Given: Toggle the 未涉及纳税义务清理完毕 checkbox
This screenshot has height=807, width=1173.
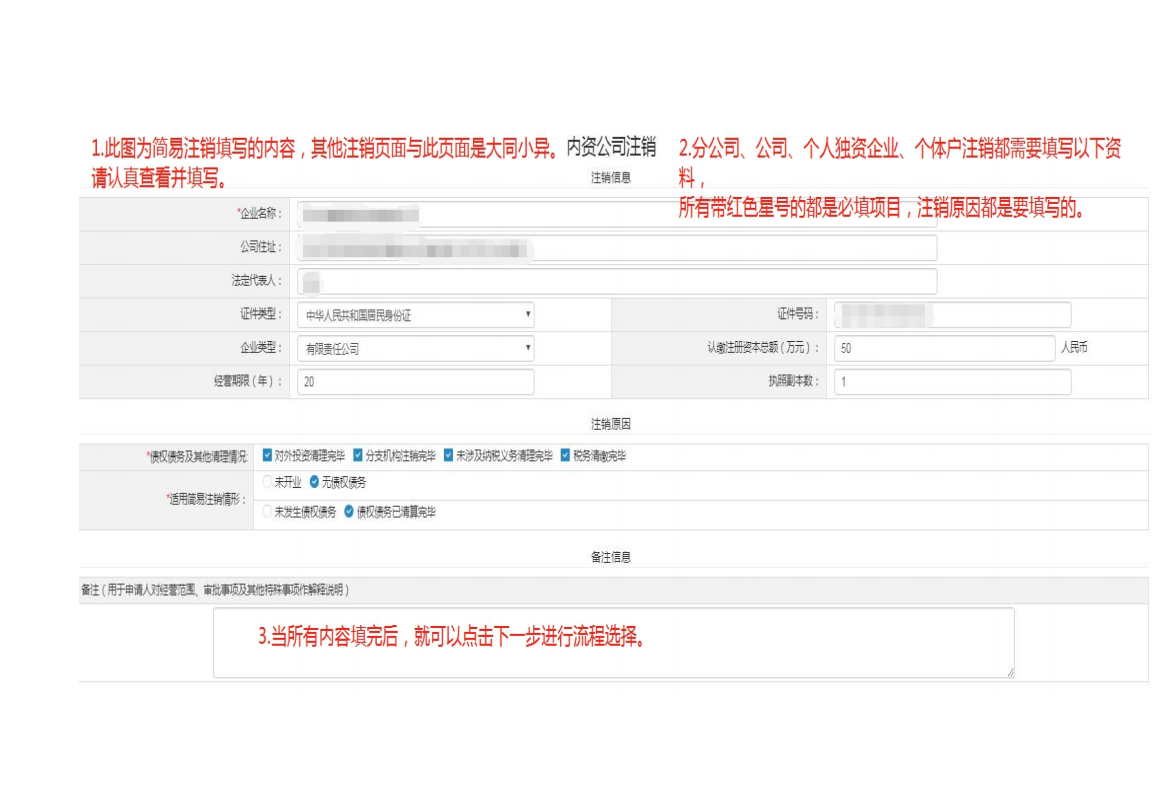Looking at the screenshot, I should (x=449, y=455).
